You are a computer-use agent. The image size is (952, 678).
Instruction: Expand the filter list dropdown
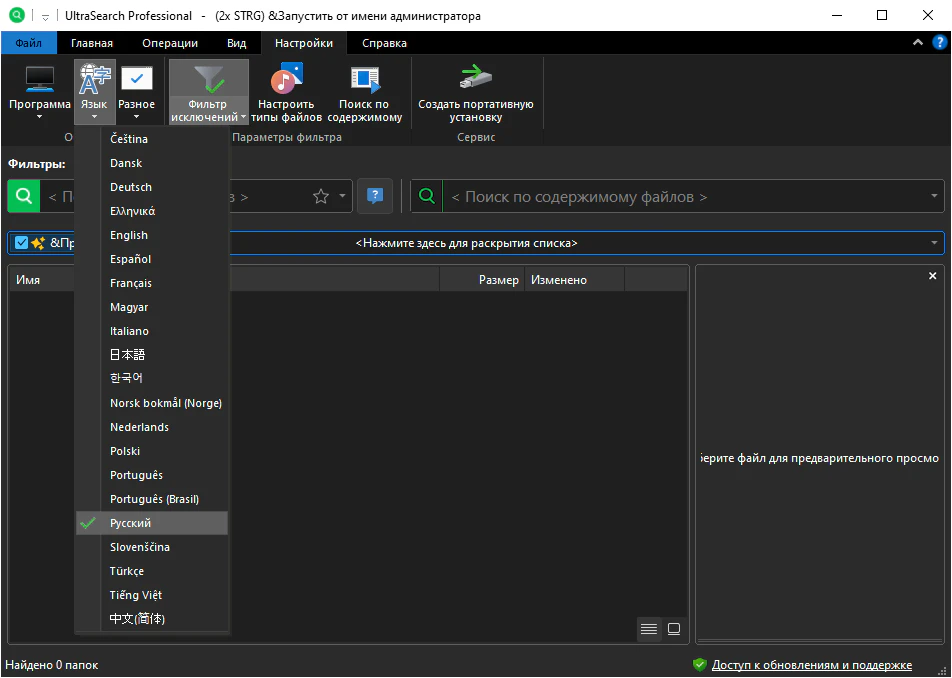pos(934,243)
